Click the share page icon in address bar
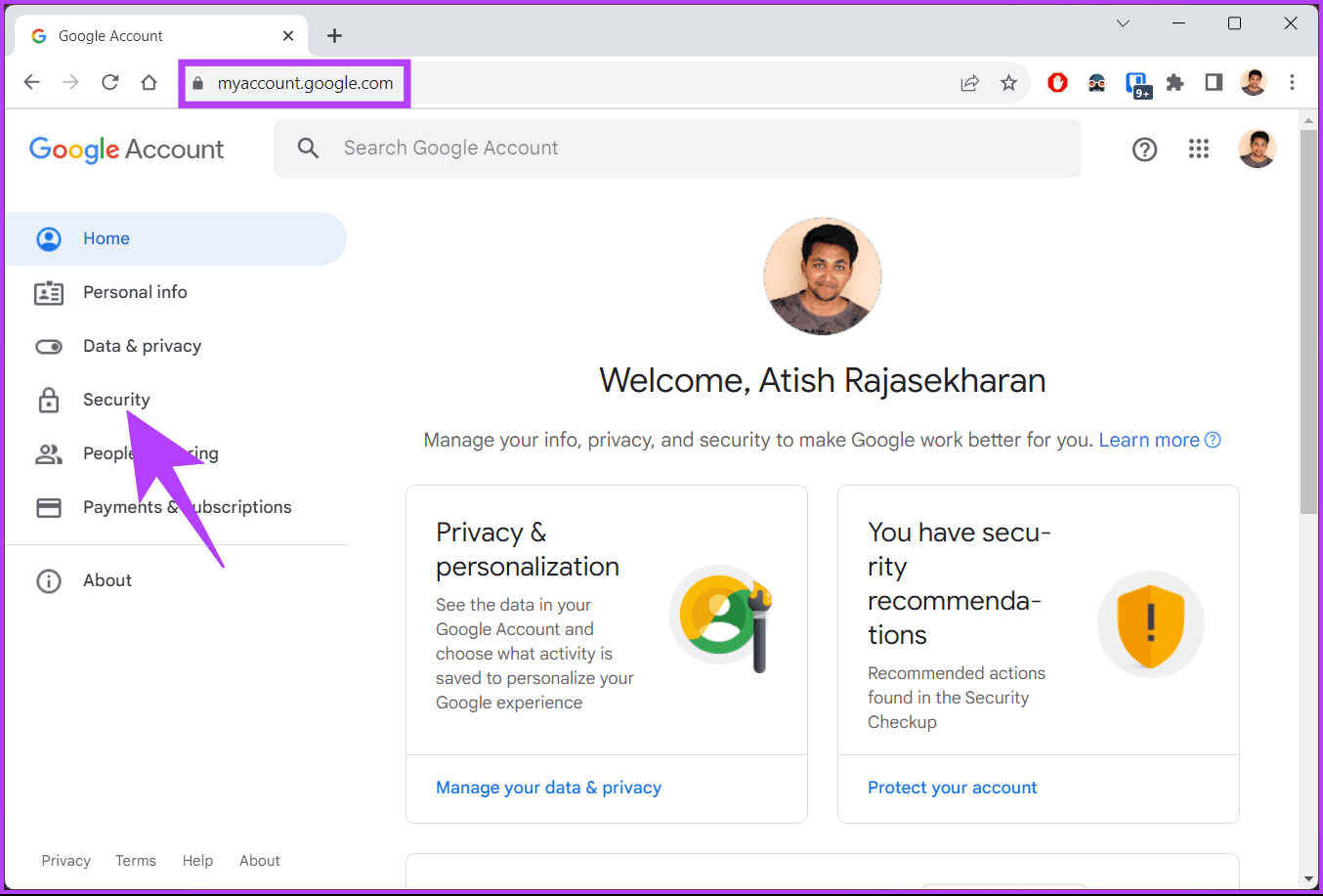Image resolution: width=1323 pixels, height=896 pixels. [969, 83]
